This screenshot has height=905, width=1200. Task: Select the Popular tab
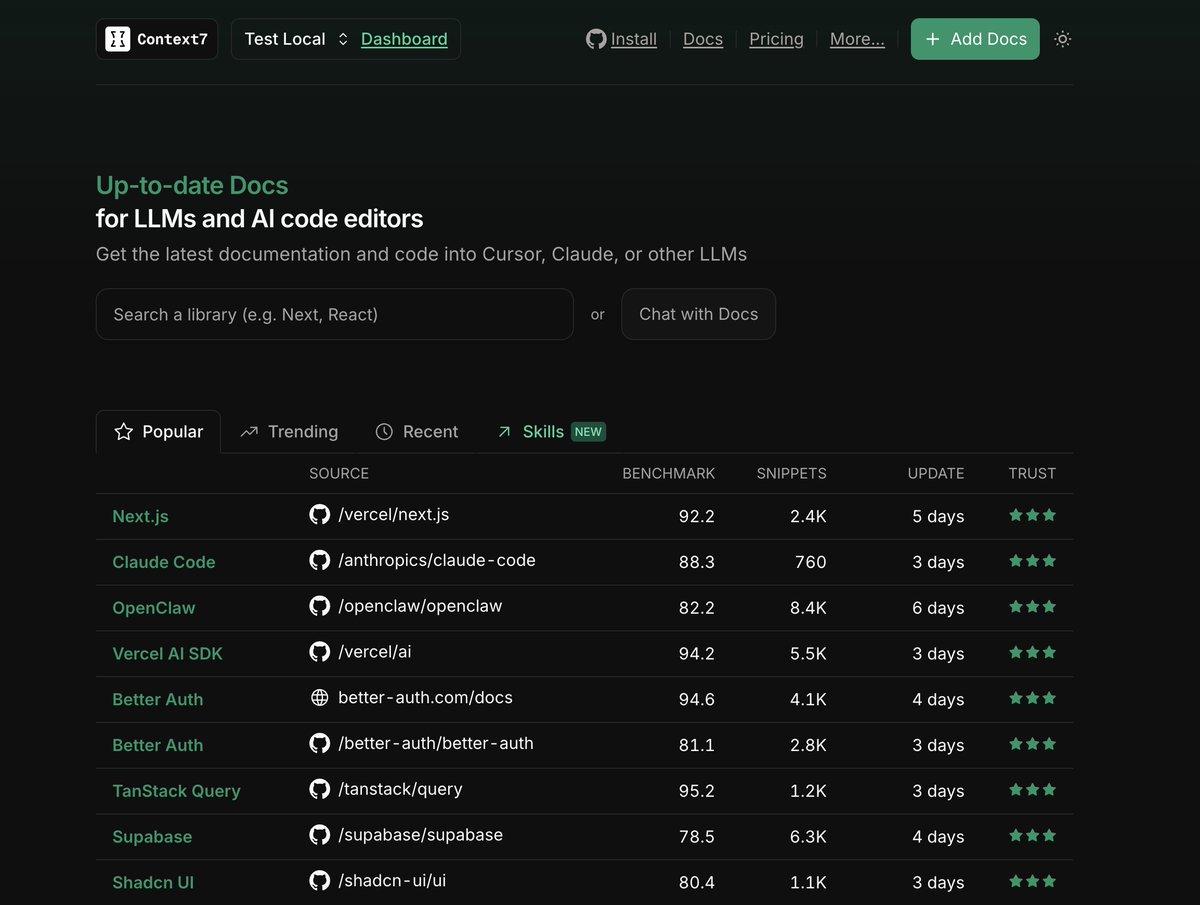[158, 432]
